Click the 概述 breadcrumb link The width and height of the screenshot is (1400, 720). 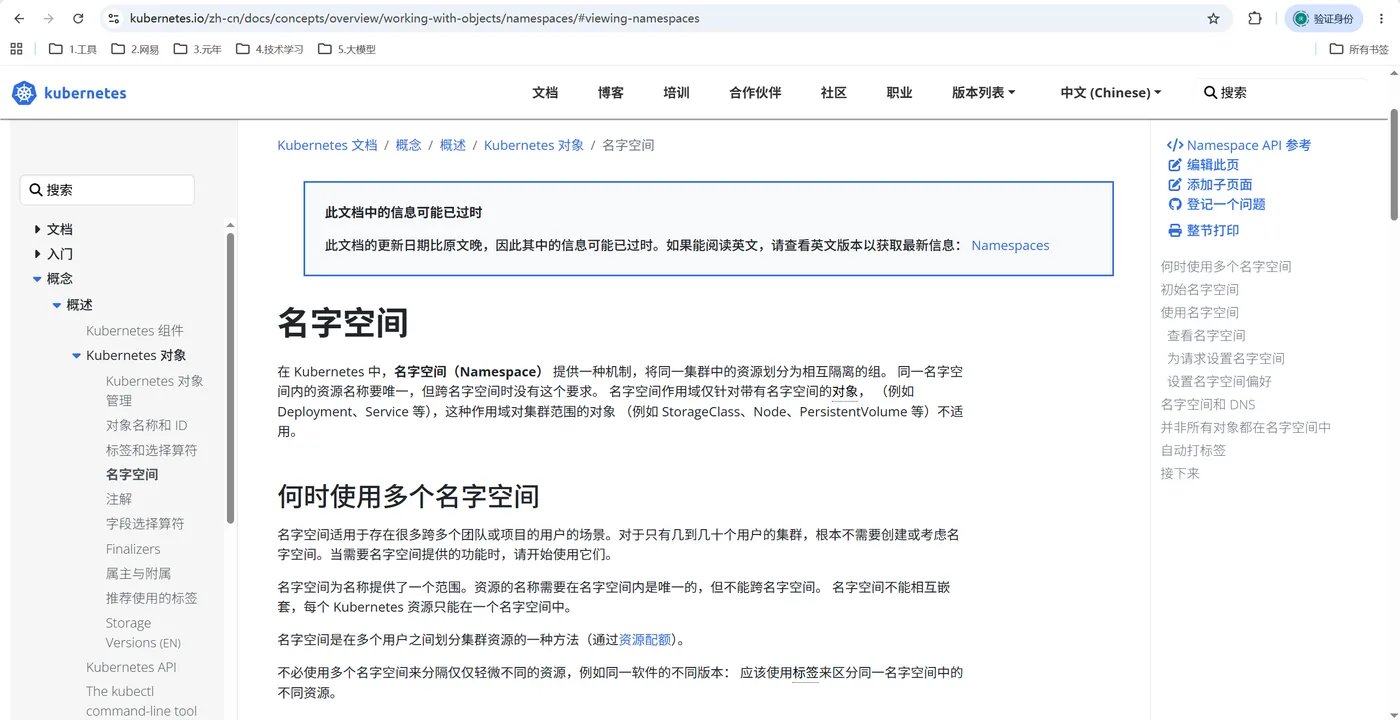click(453, 145)
